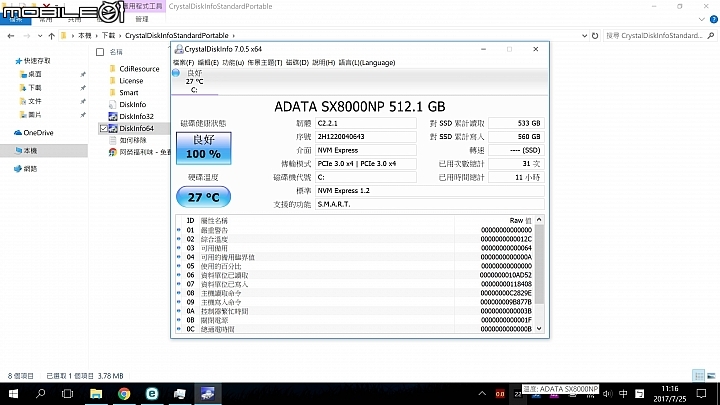Select the C: disk tab at top

194,81
